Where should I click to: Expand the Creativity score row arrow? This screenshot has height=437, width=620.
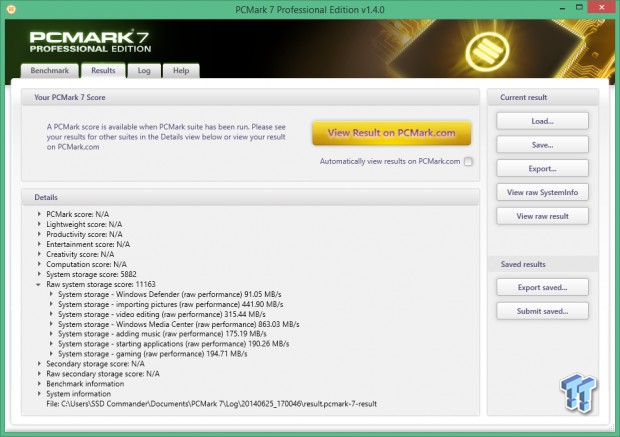[x=39, y=254]
